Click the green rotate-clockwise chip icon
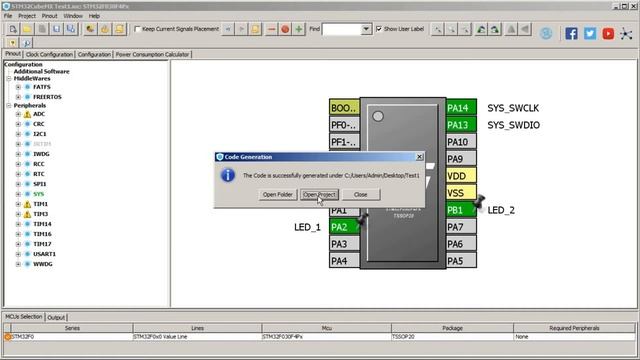Image resolution: width=640 pixels, height=360 pixels. point(481,29)
